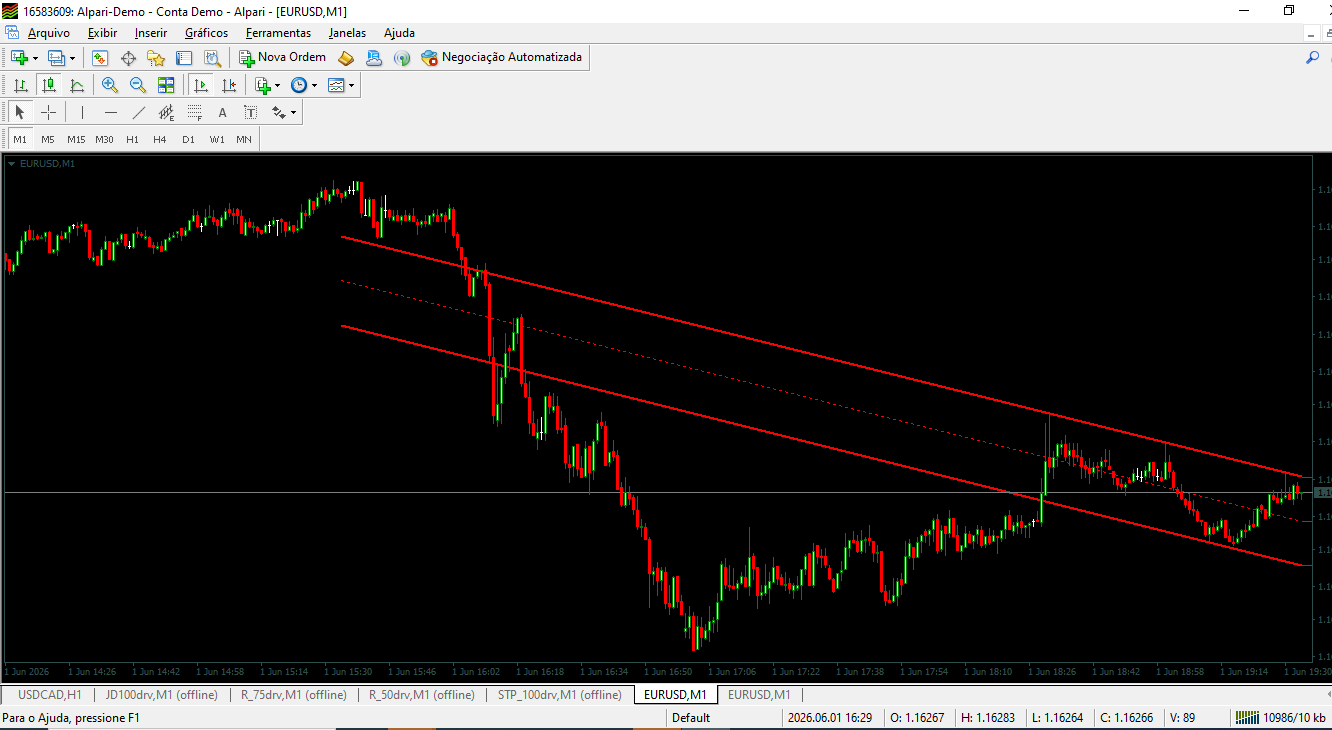Switch chart to line chart icon

click(76, 85)
